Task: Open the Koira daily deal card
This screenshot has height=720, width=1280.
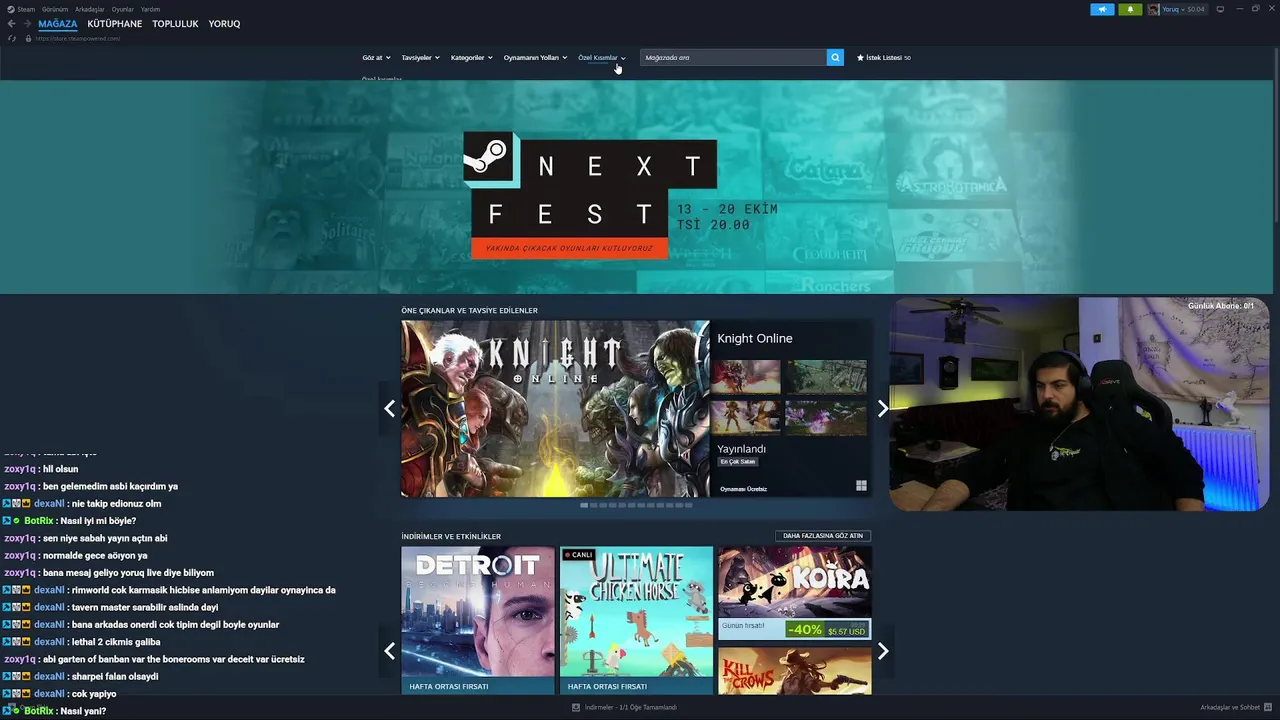Action: (x=794, y=593)
